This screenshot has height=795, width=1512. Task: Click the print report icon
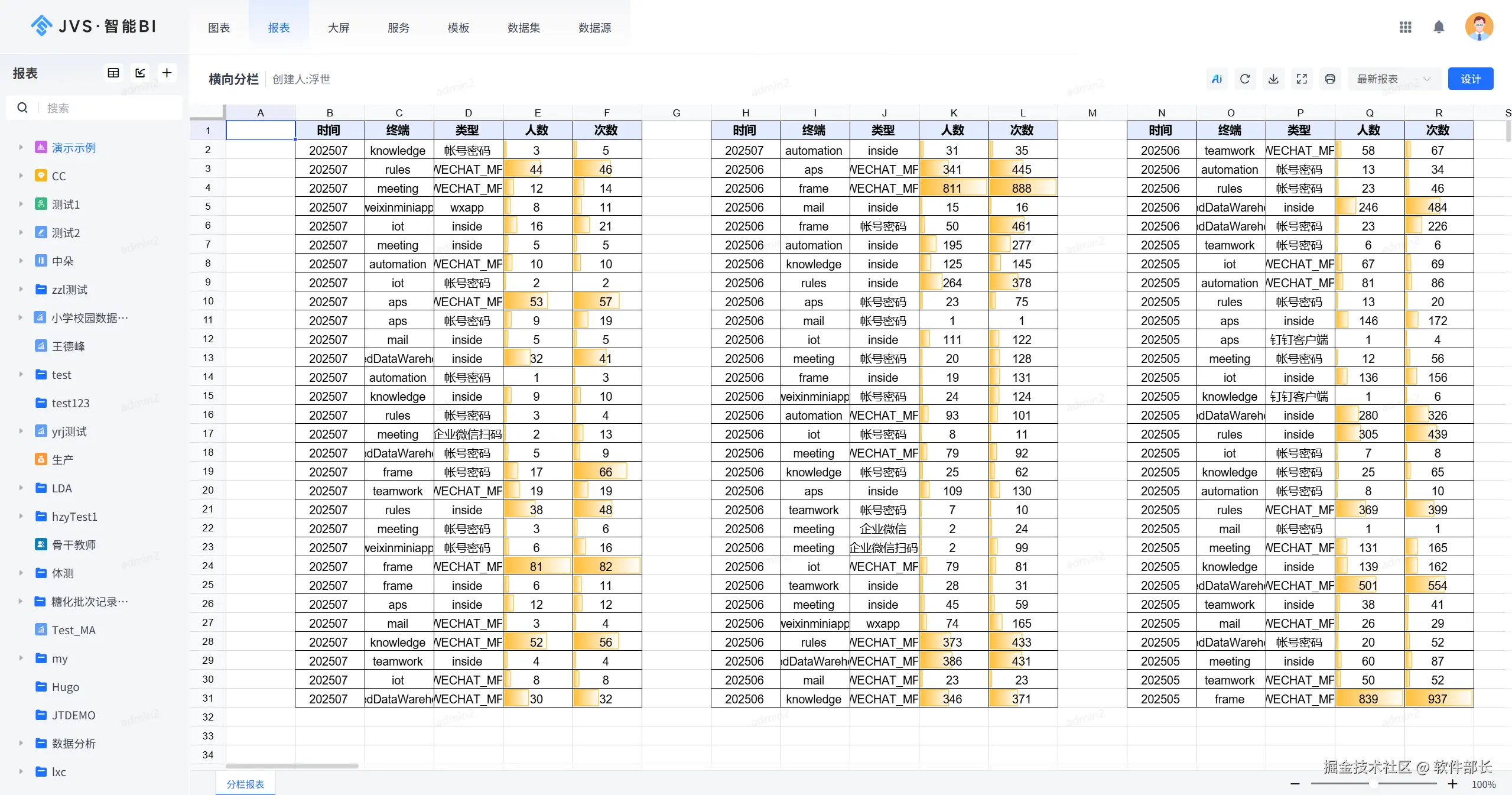click(x=1330, y=79)
